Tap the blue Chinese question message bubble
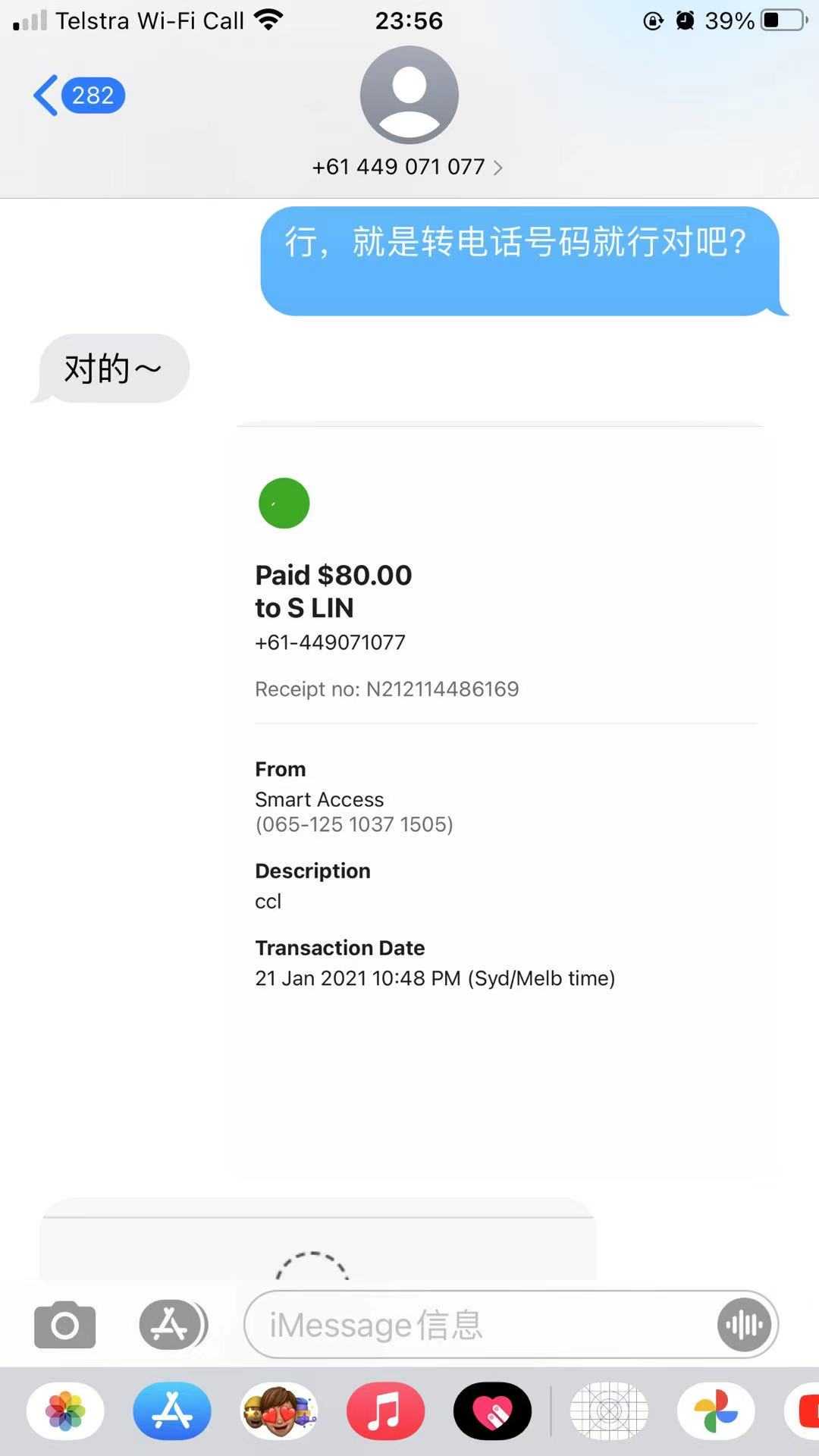 point(520,260)
